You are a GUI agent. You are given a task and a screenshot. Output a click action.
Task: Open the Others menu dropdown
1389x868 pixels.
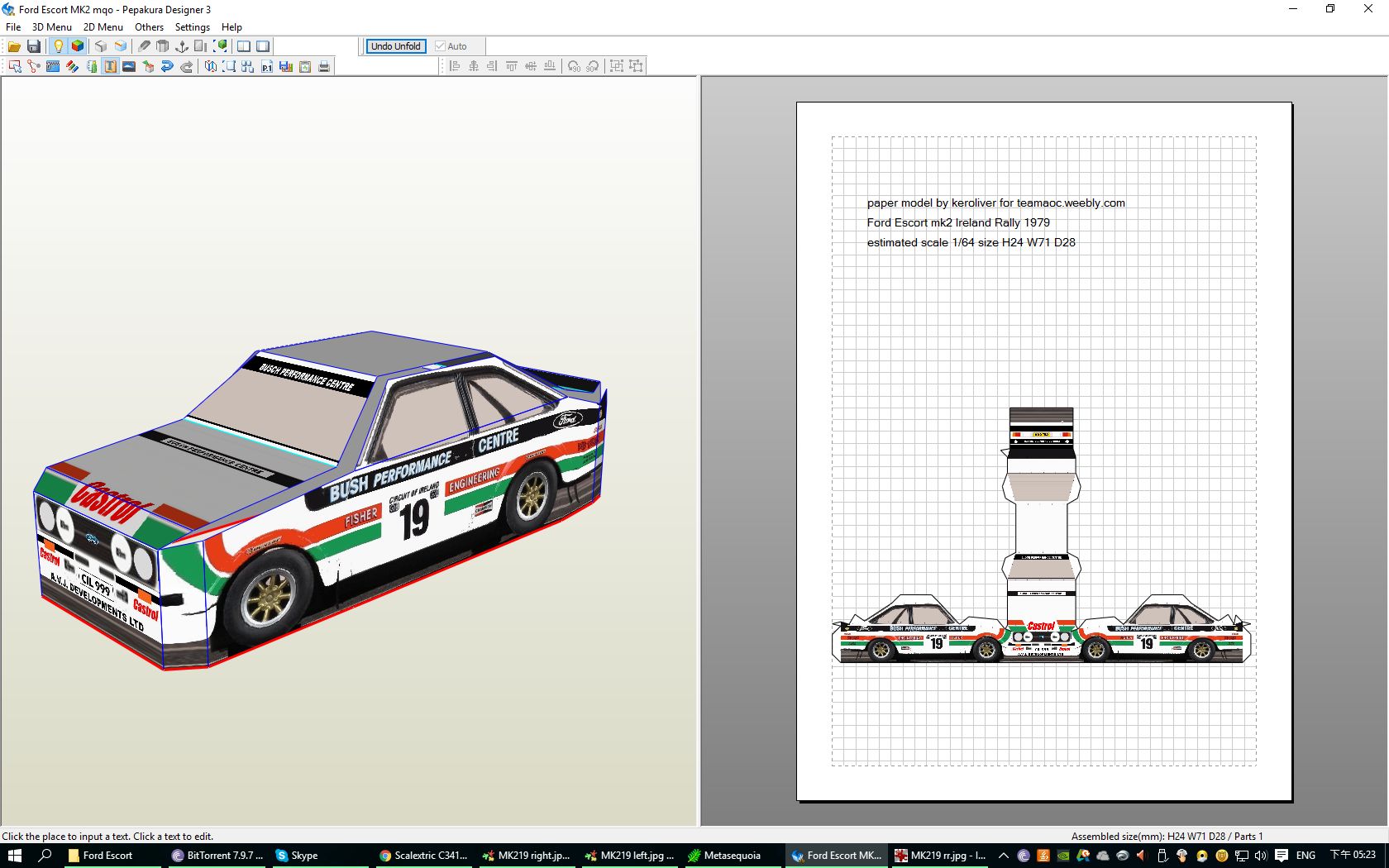click(x=149, y=27)
